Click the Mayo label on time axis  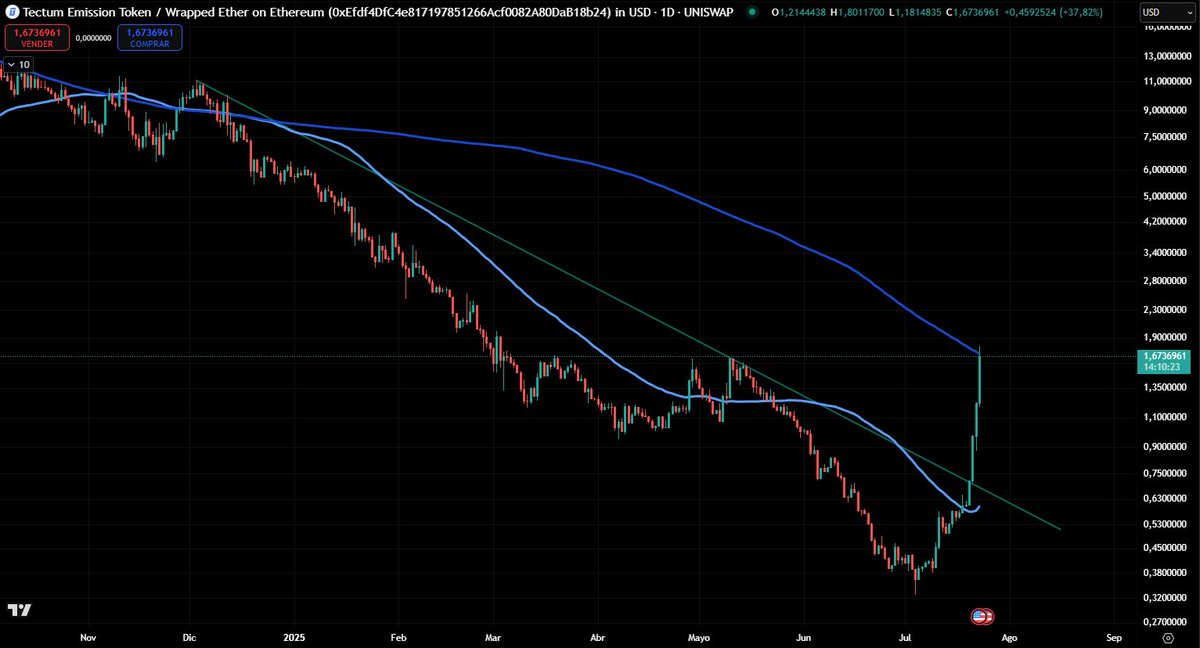click(699, 637)
